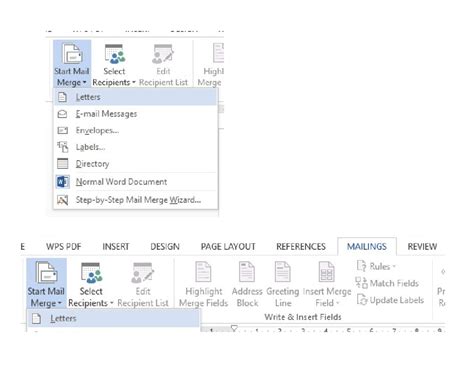The width and height of the screenshot is (474, 366).
Task: Click the first-line indent marker on the ruler
Action: [x=234, y=328]
